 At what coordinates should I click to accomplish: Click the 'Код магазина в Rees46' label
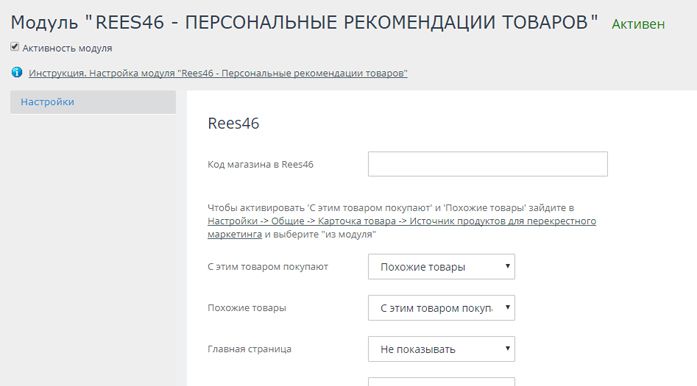click(260, 165)
